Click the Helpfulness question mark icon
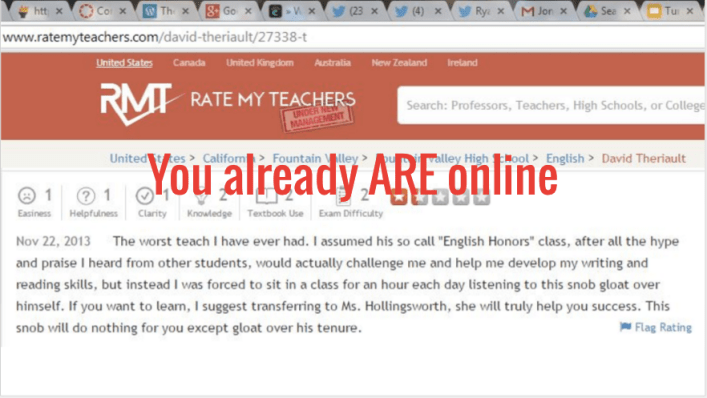The height and width of the screenshot is (398, 707). click(86, 196)
